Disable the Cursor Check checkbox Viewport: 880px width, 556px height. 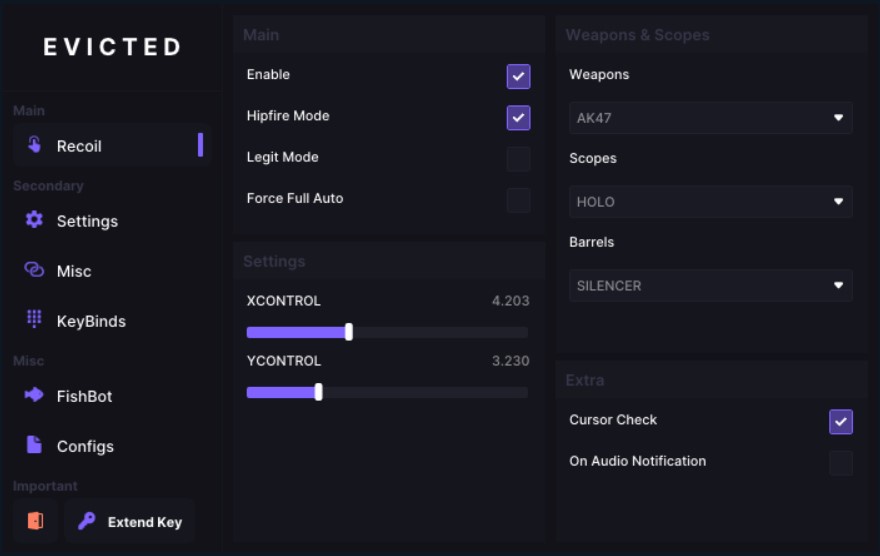click(x=841, y=422)
